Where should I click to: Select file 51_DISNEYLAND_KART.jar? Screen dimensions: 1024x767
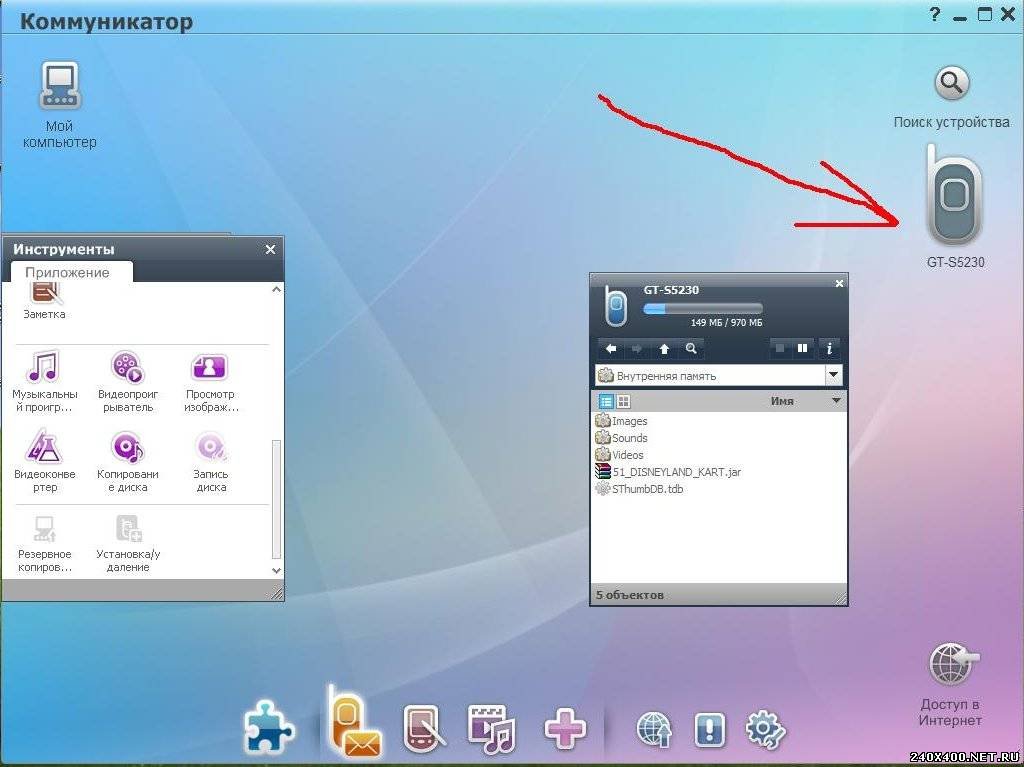point(668,472)
